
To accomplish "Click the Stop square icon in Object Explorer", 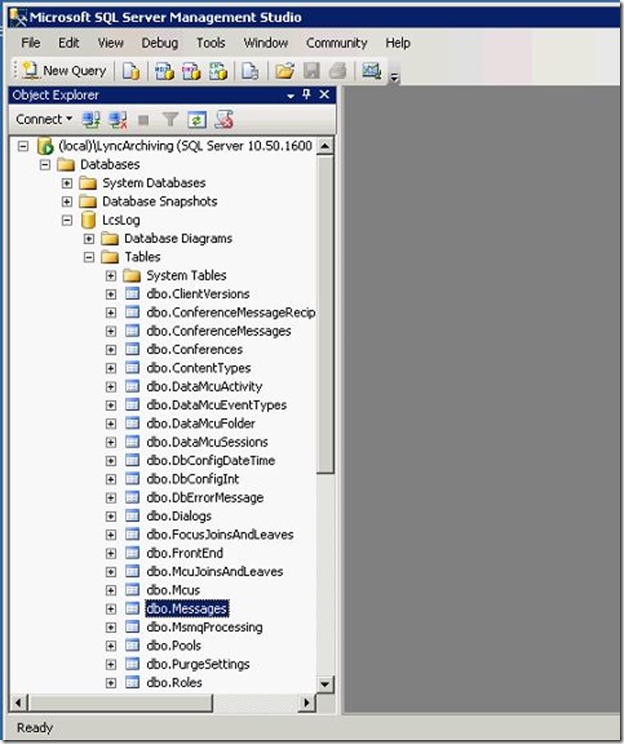I will tap(143, 121).
